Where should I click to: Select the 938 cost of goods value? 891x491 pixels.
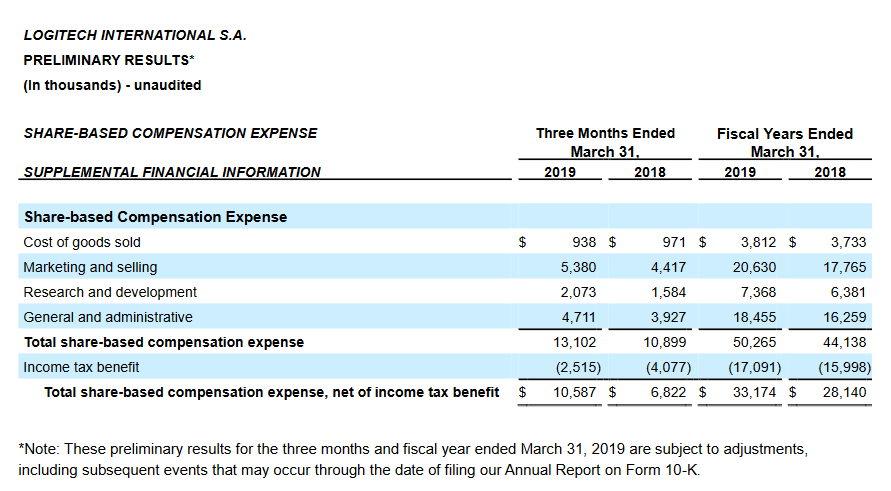tap(584, 242)
